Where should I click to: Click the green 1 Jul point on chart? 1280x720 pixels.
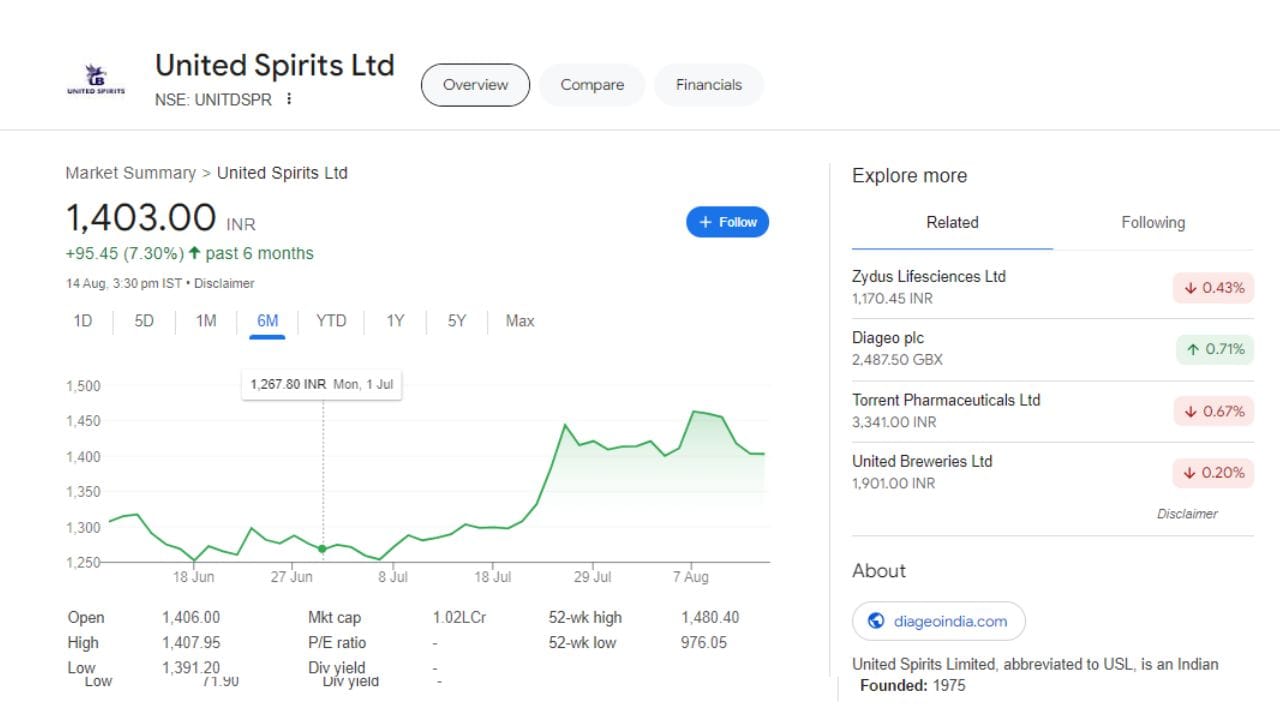322,549
